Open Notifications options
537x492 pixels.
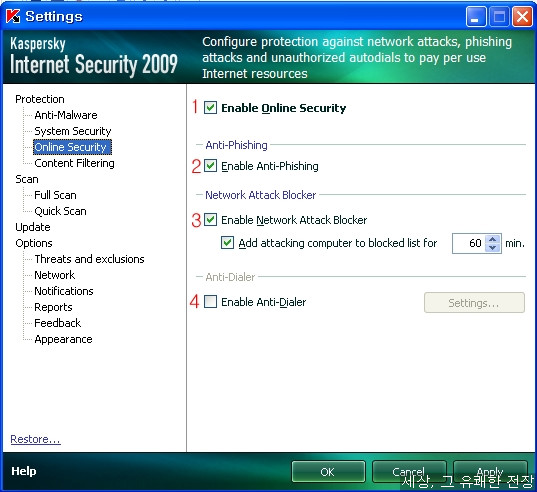[x=64, y=291]
